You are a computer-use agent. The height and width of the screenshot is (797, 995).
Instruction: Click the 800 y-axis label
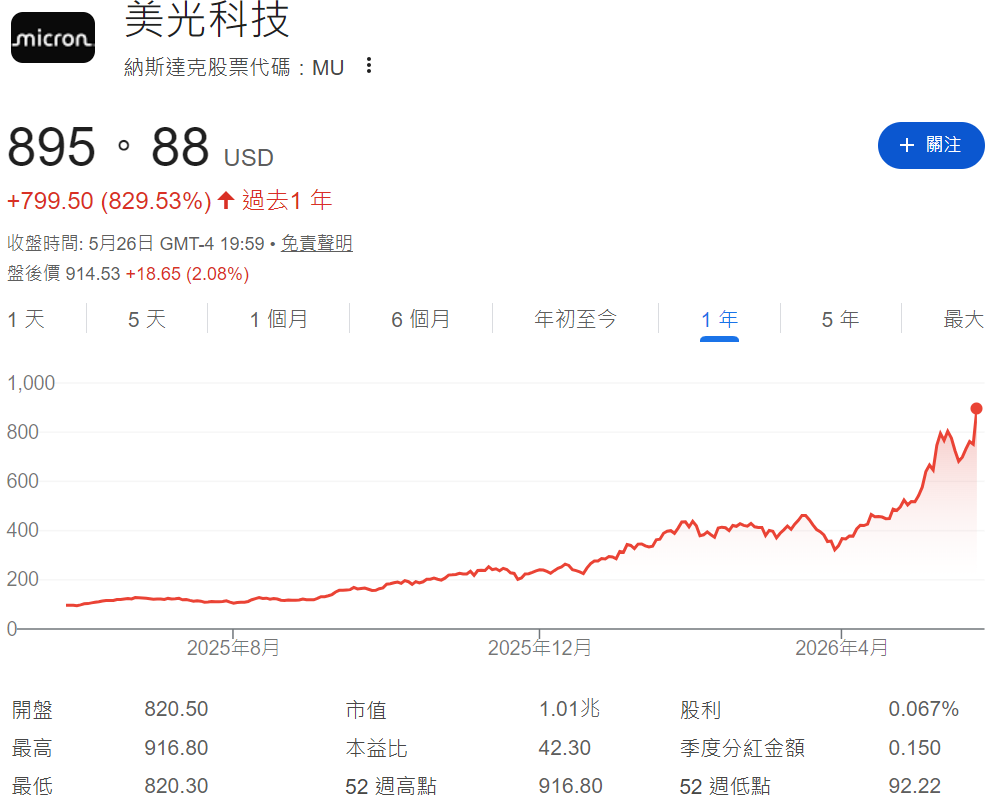click(x=23, y=432)
